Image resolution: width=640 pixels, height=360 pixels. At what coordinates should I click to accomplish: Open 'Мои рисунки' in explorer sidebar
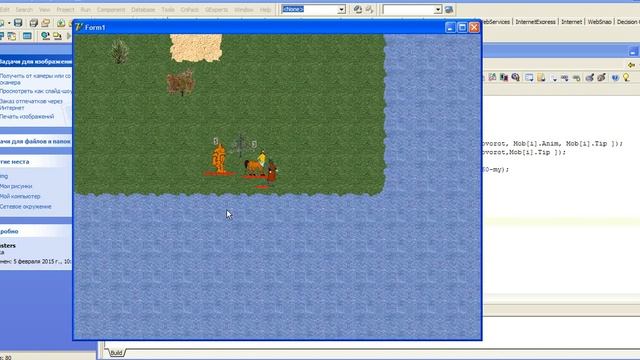[x=16, y=186]
